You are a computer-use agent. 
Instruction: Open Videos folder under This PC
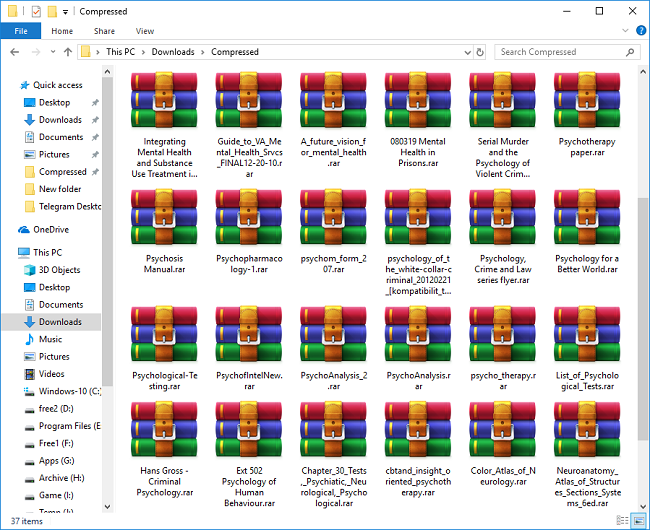click(x=51, y=374)
